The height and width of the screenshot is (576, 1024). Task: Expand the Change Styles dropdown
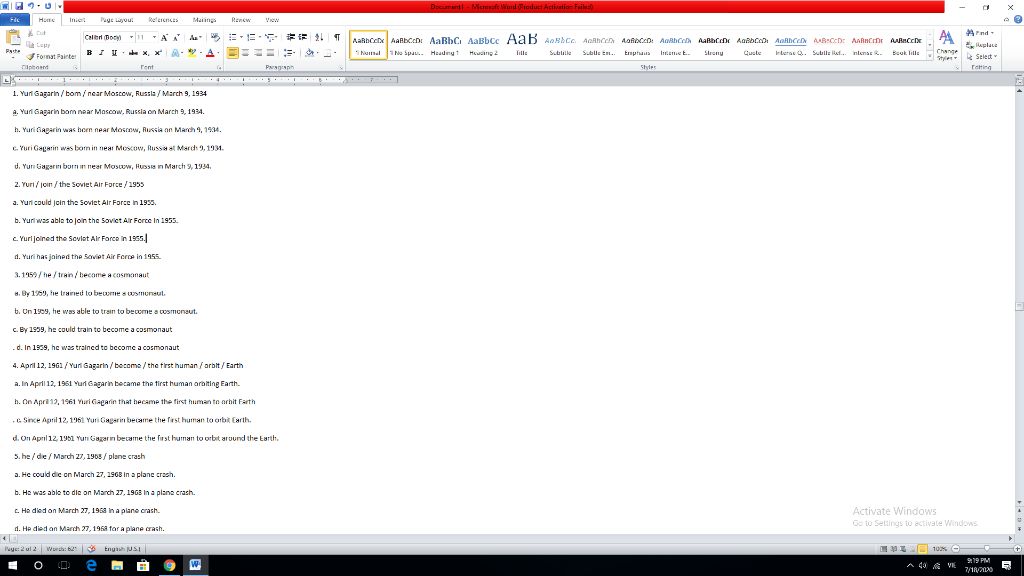[x=948, y=50]
